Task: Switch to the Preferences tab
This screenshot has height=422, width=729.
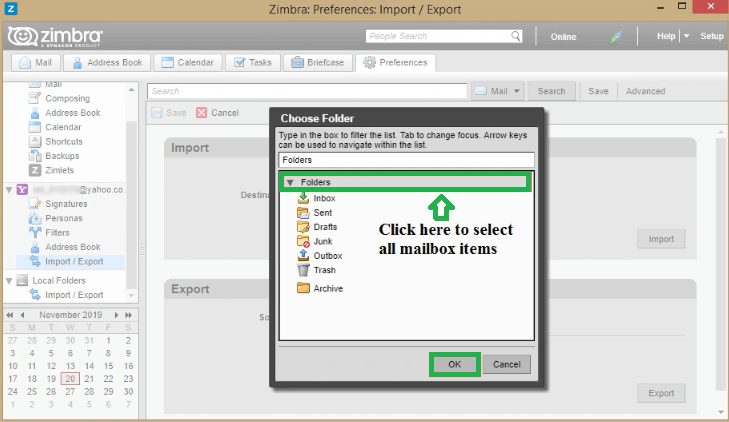Action: 395,62
